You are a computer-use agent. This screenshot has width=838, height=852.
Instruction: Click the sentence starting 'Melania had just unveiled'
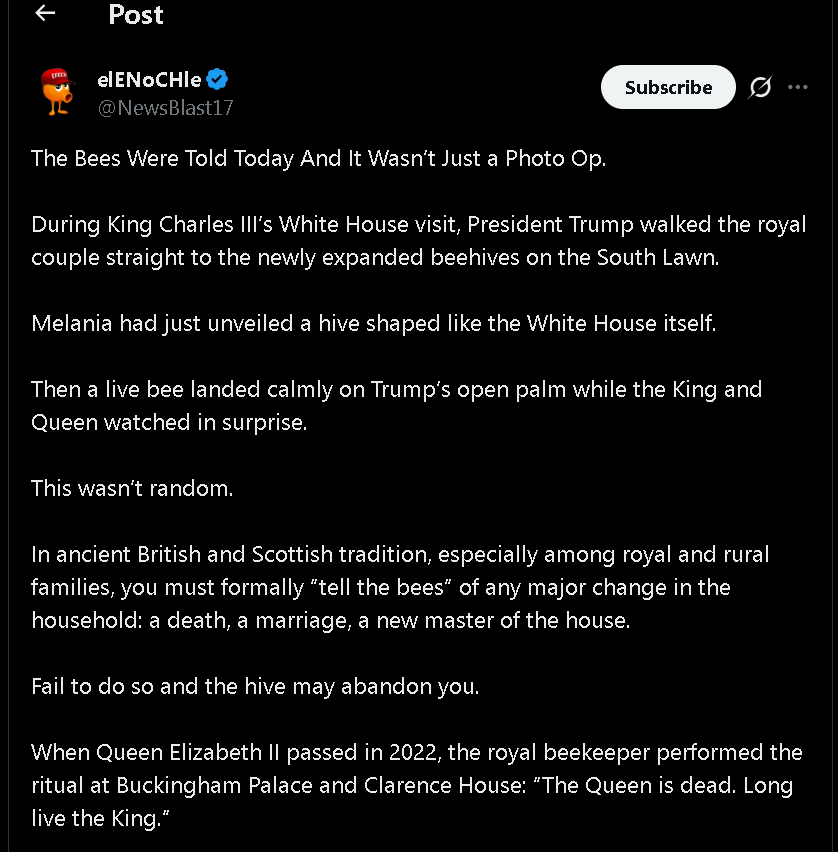click(x=373, y=323)
